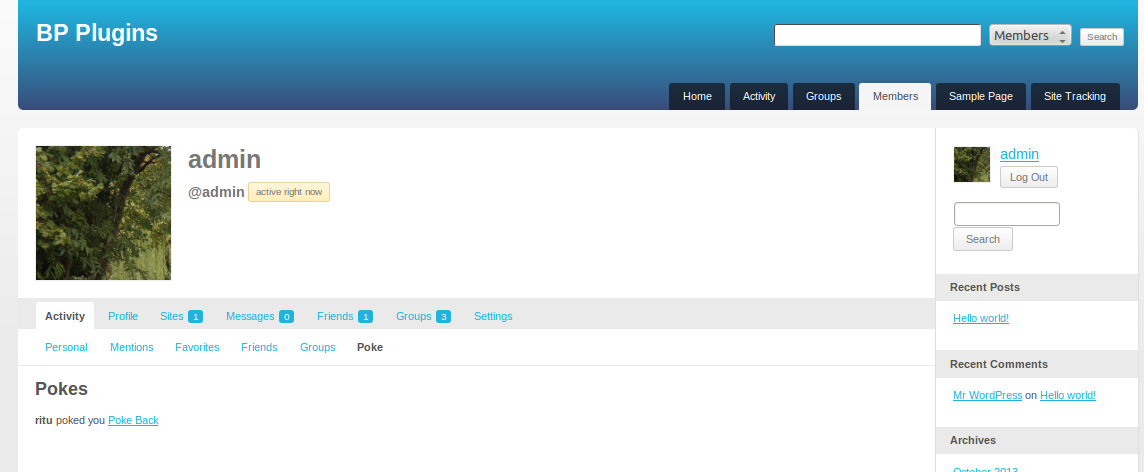Open the Friends profile tab with count badge
This screenshot has width=1144, height=472.
(344, 316)
